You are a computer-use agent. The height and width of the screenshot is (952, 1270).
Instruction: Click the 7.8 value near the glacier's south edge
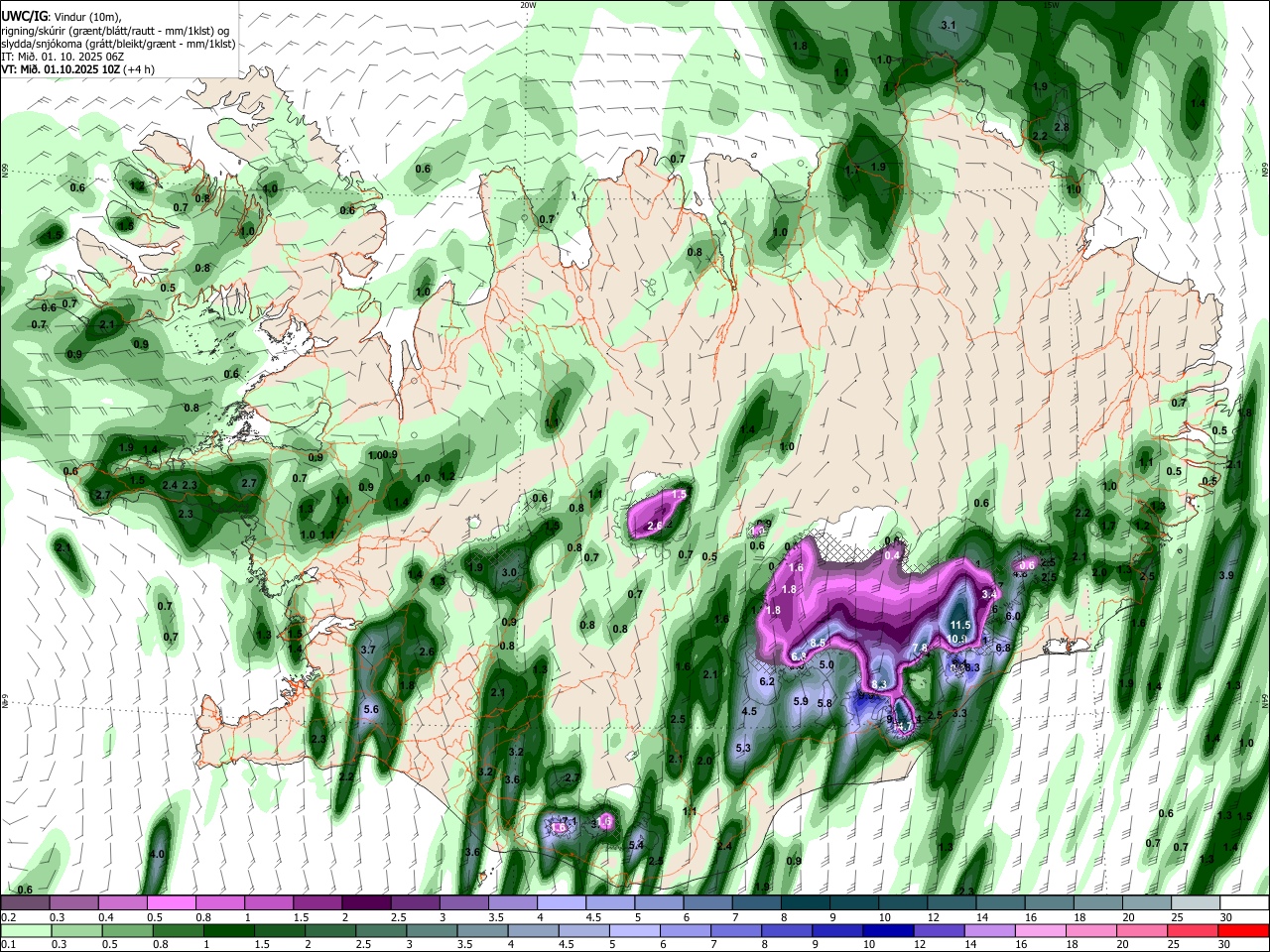920,649
